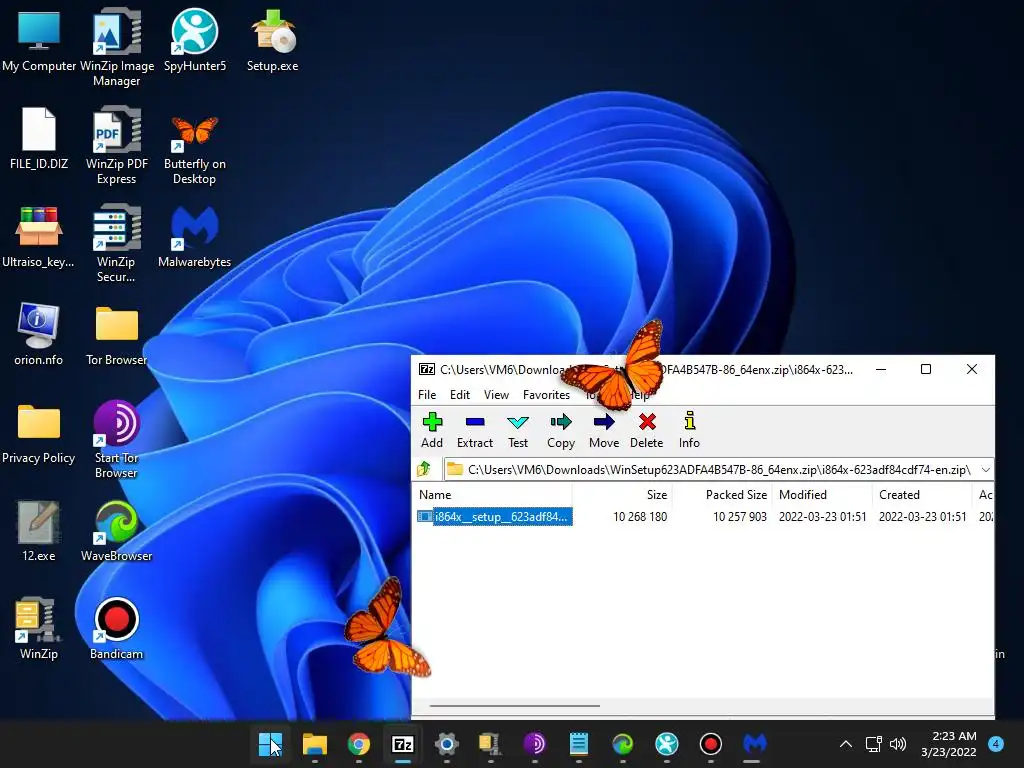Open the notification badge showing 4
Image resolution: width=1024 pixels, height=768 pixels.
[x=996, y=744]
